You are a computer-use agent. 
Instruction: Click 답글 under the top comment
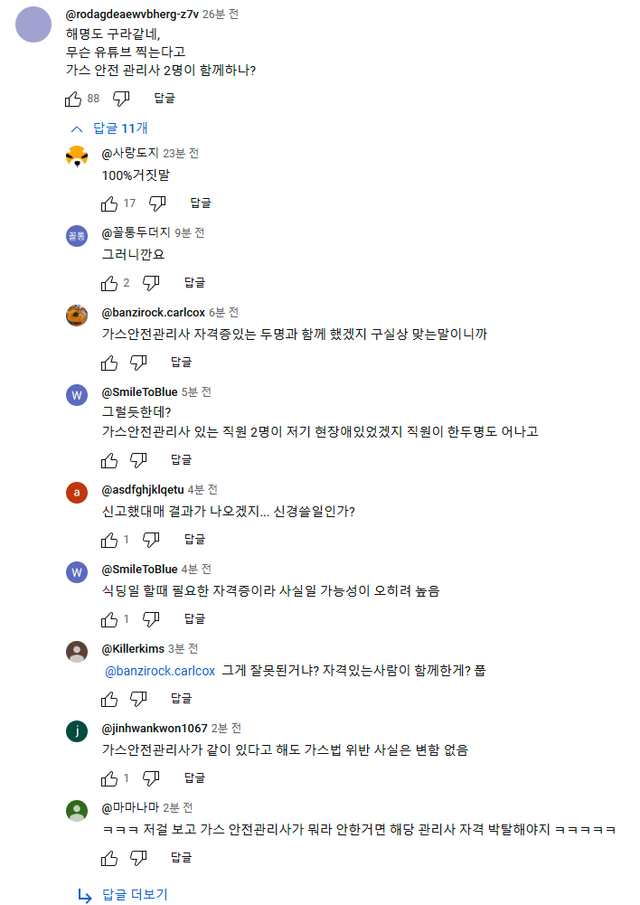tap(164, 98)
